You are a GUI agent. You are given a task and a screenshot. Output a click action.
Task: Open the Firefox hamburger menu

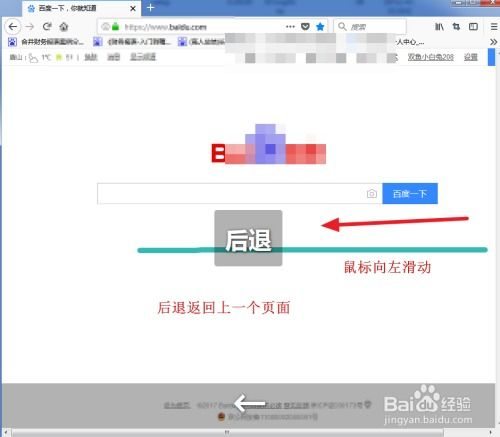494,27
